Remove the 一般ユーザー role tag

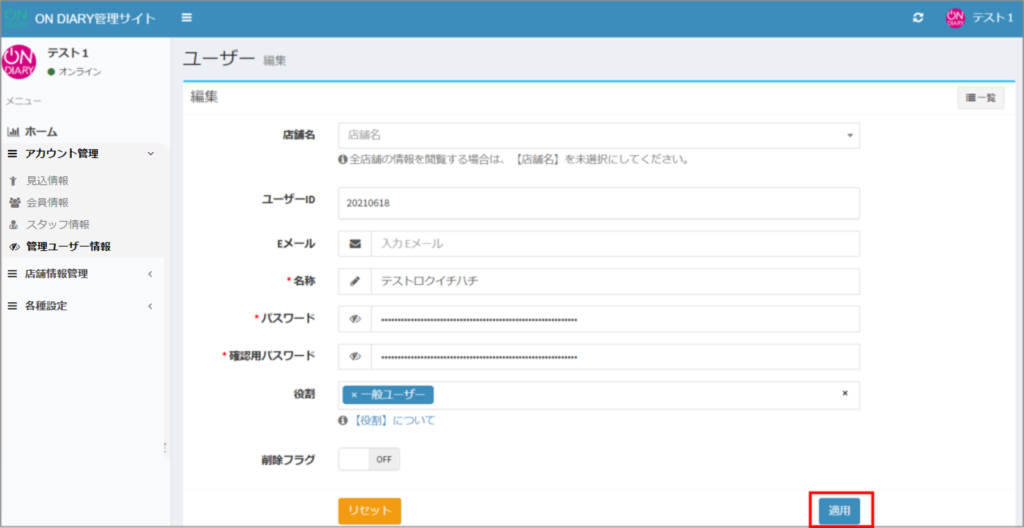point(354,395)
